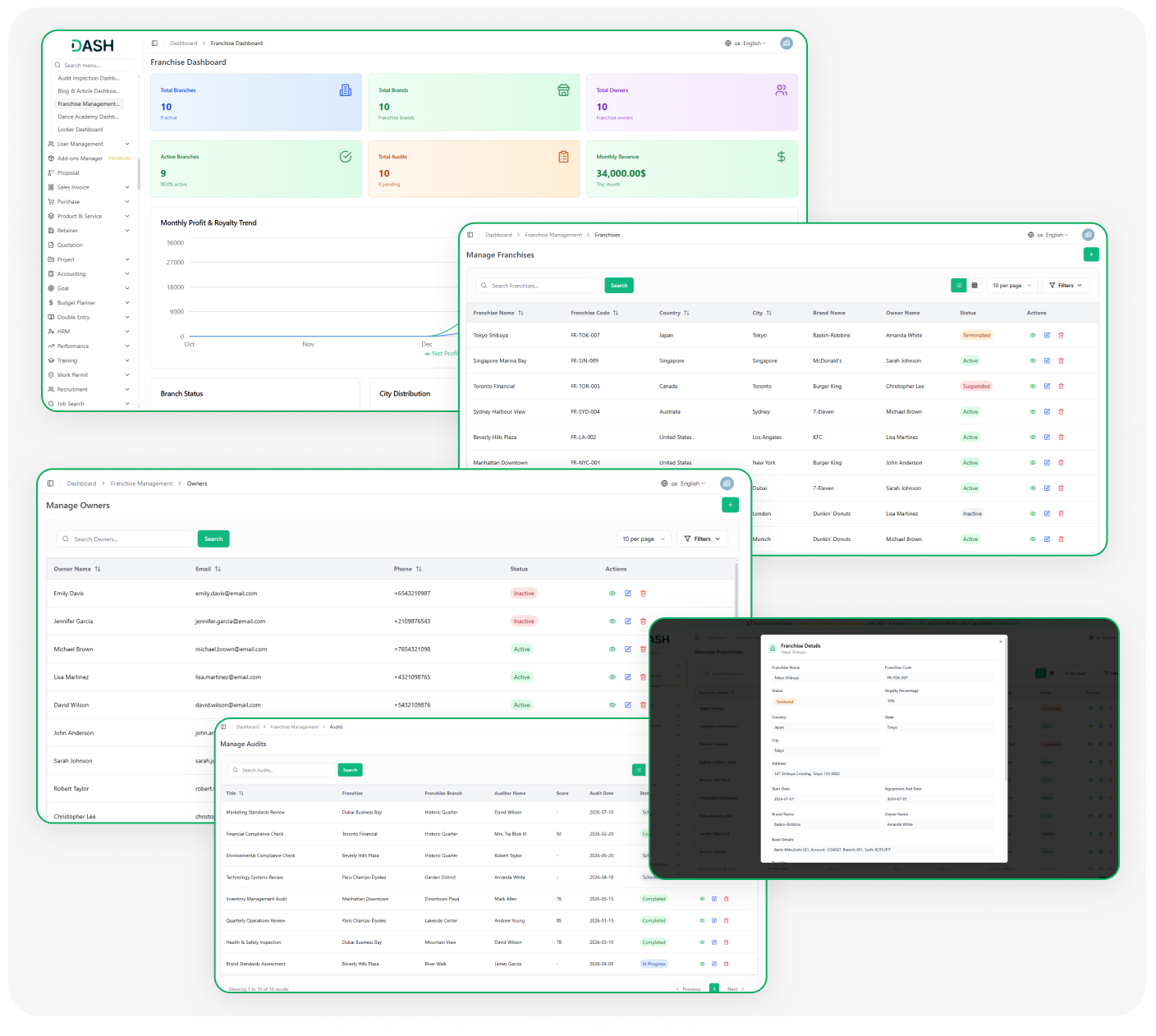Screen dimensions: 1156x1036
Task: Open the user avatar in the Franchise Dashboard header
Action: pyautogui.click(x=787, y=43)
